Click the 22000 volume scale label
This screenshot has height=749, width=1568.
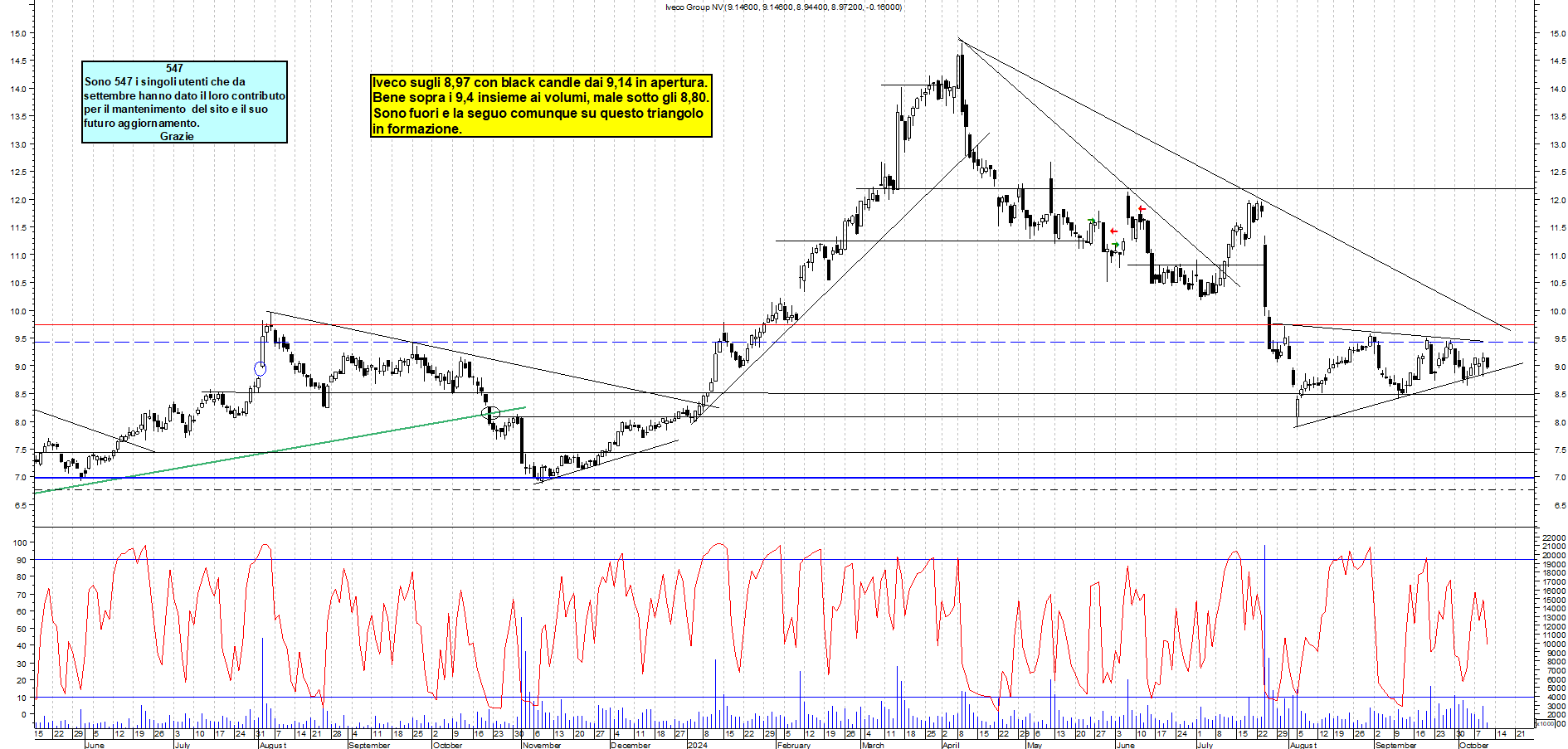[1553, 538]
